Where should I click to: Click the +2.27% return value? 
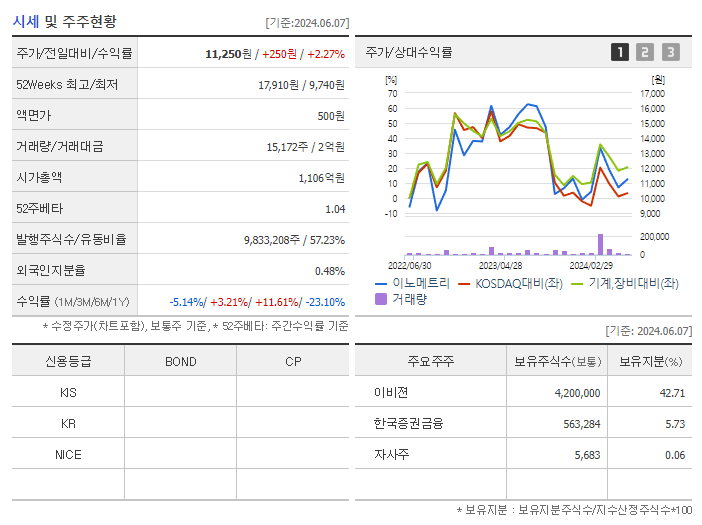tap(326, 54)
